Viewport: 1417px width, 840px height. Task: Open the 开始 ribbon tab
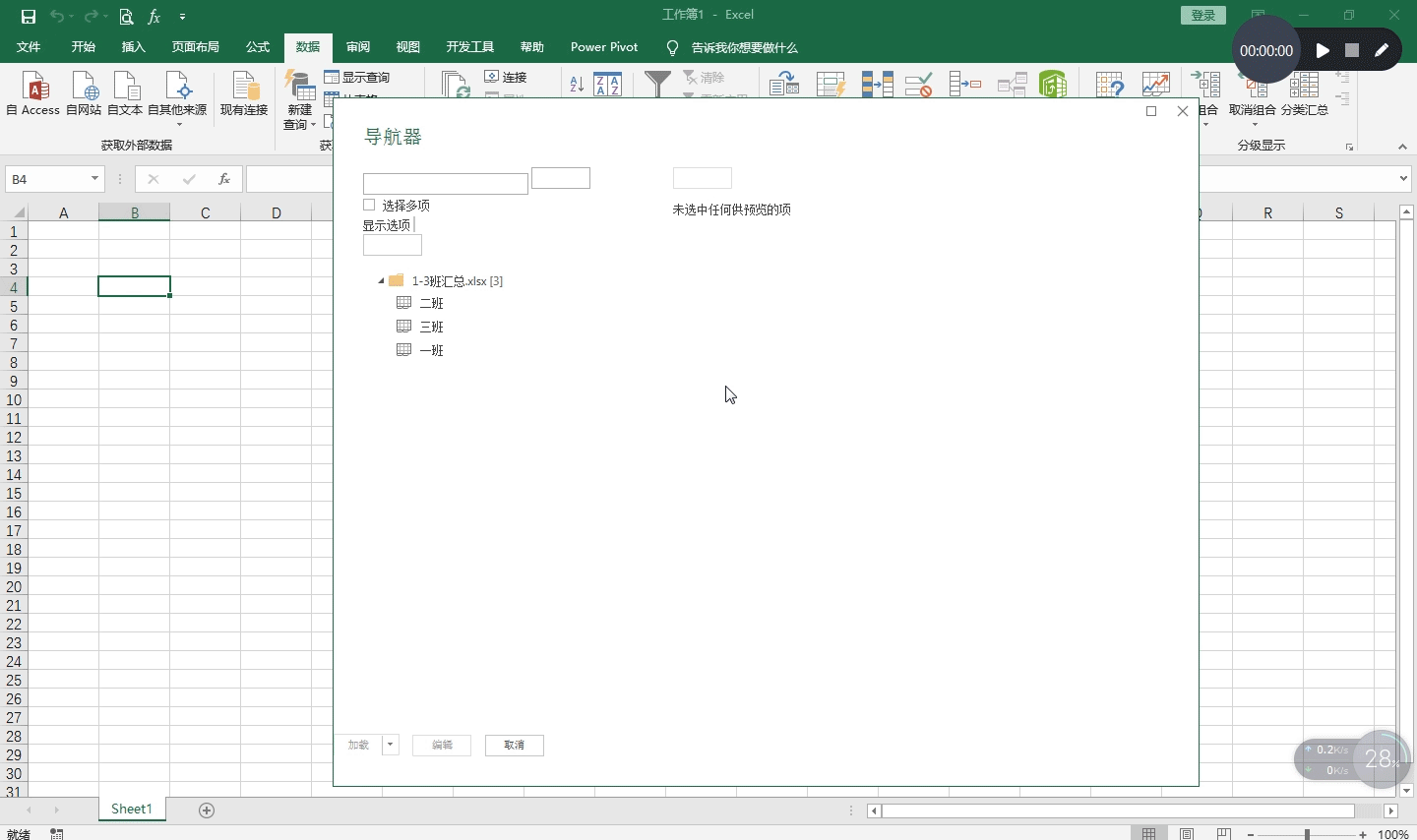click(x=84, y=47)
